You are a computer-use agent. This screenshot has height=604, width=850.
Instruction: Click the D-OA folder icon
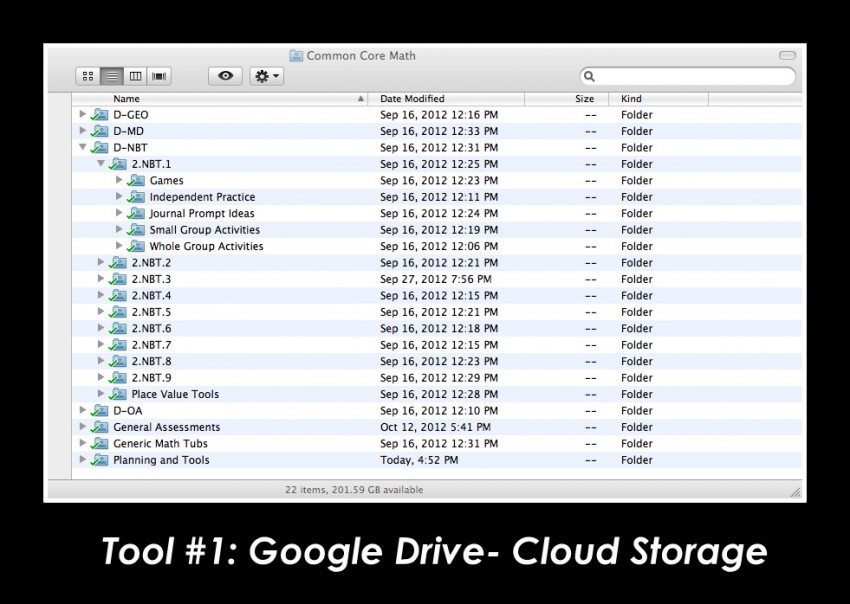(x=99, y=410)
